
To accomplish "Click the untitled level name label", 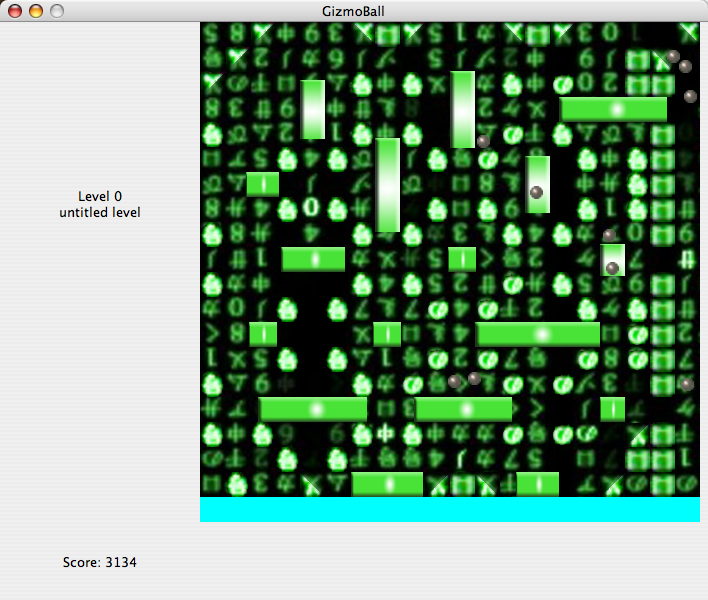I will (x=100, y=212).
